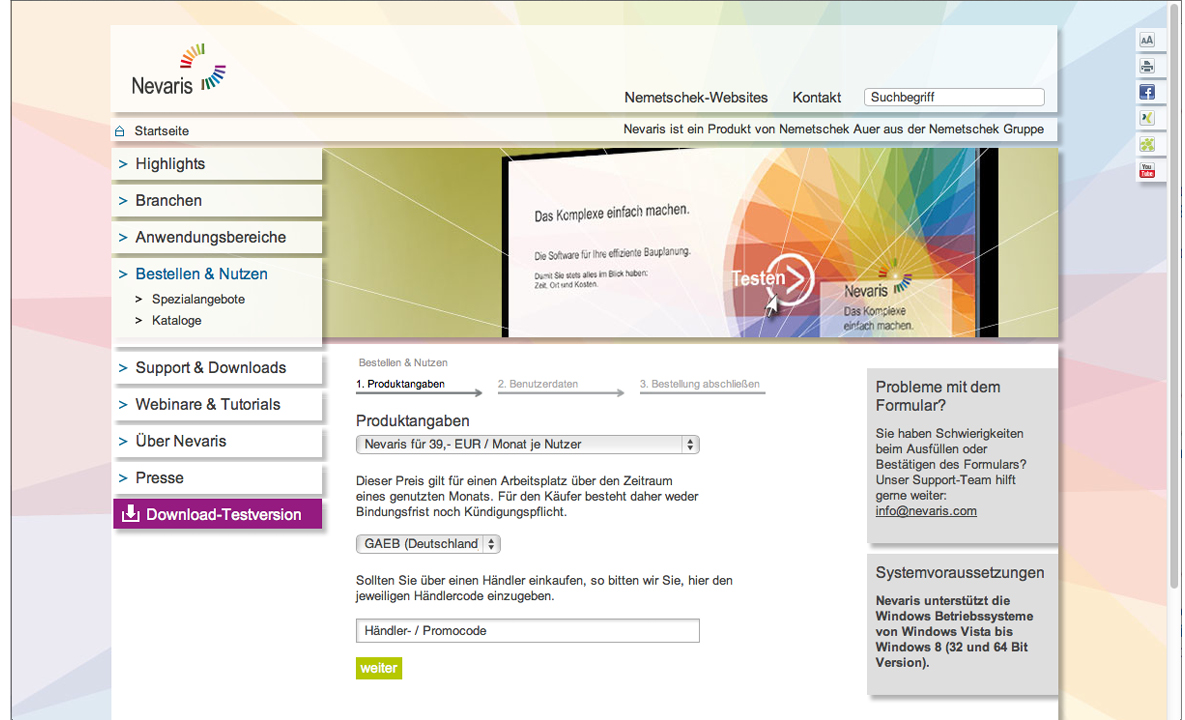
Task: Click the Testen arrow circle in banner
Action: [x=790, y=279]
